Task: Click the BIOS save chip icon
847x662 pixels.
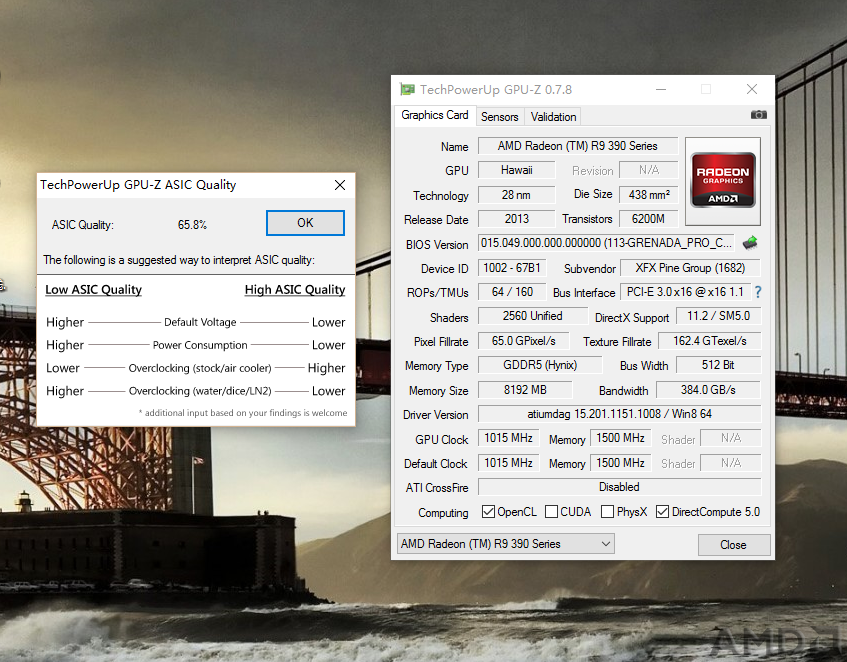Action: [x=750, y=243]
